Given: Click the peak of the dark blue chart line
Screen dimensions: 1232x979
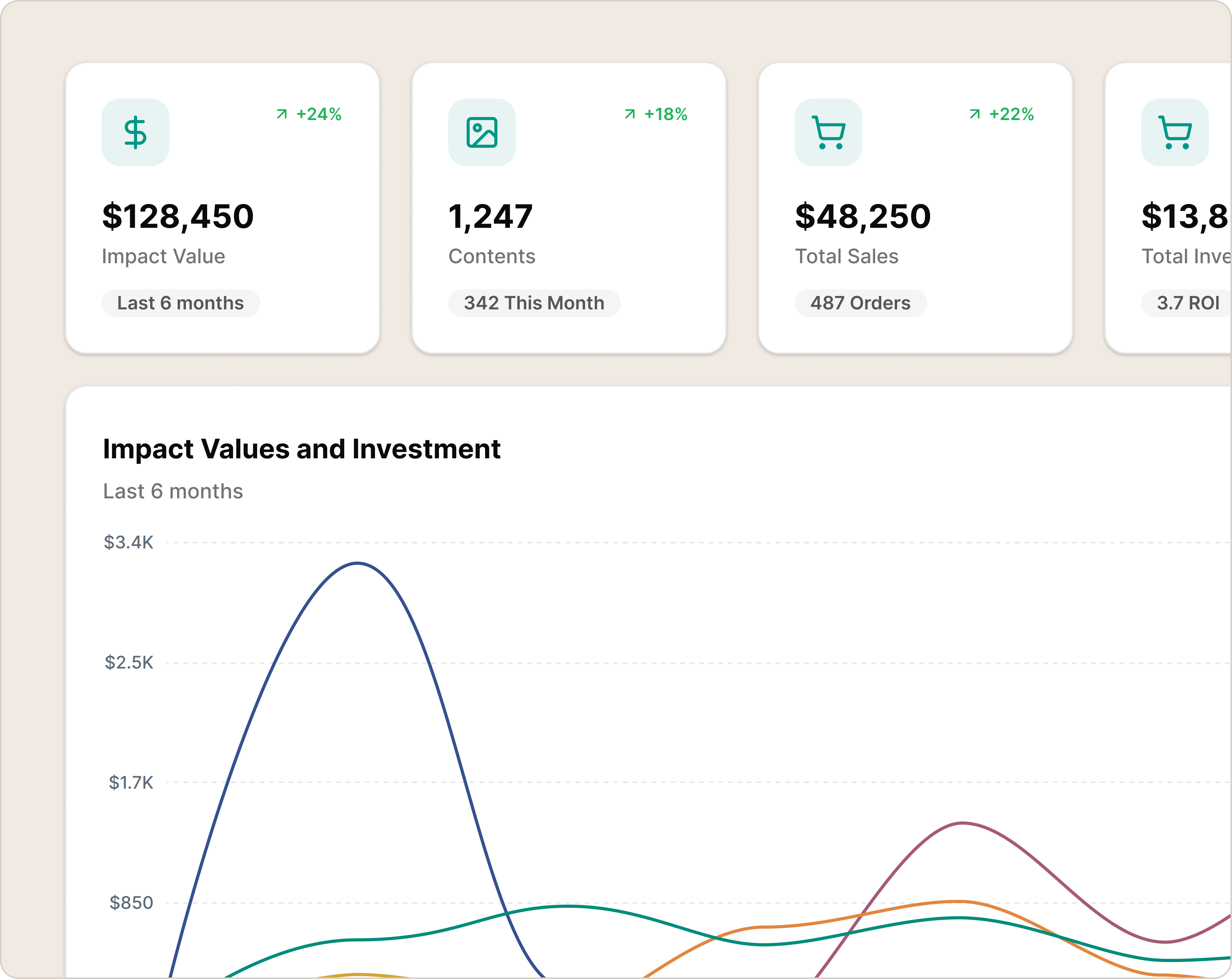Looking at the screenshot, I should [x=357, y=563].
